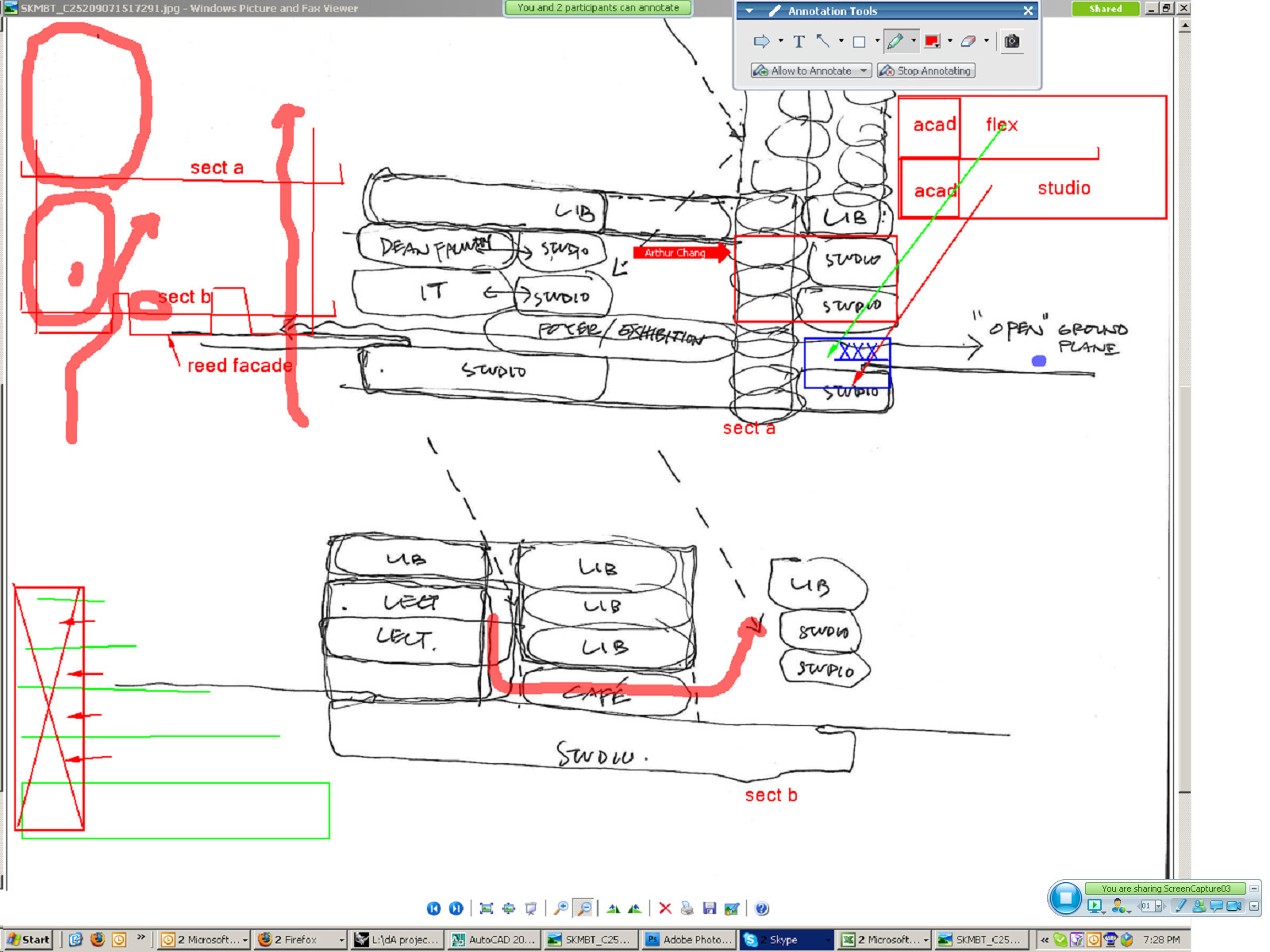Select the line drawing annotation tool
This screenshot has height=952, width=1270.
coord(823,41)
